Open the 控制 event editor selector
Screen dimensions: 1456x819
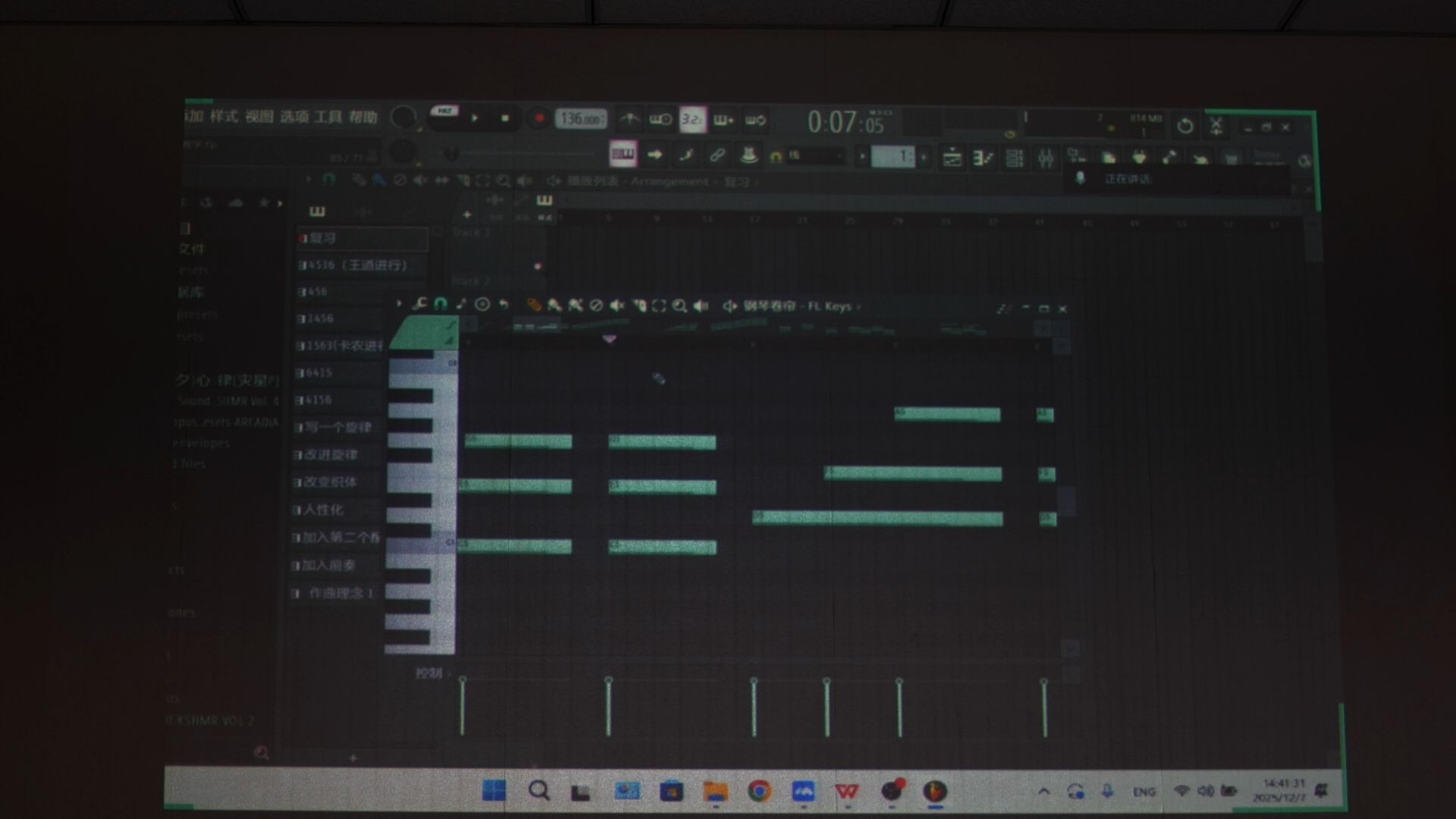[x=433, y=673]
